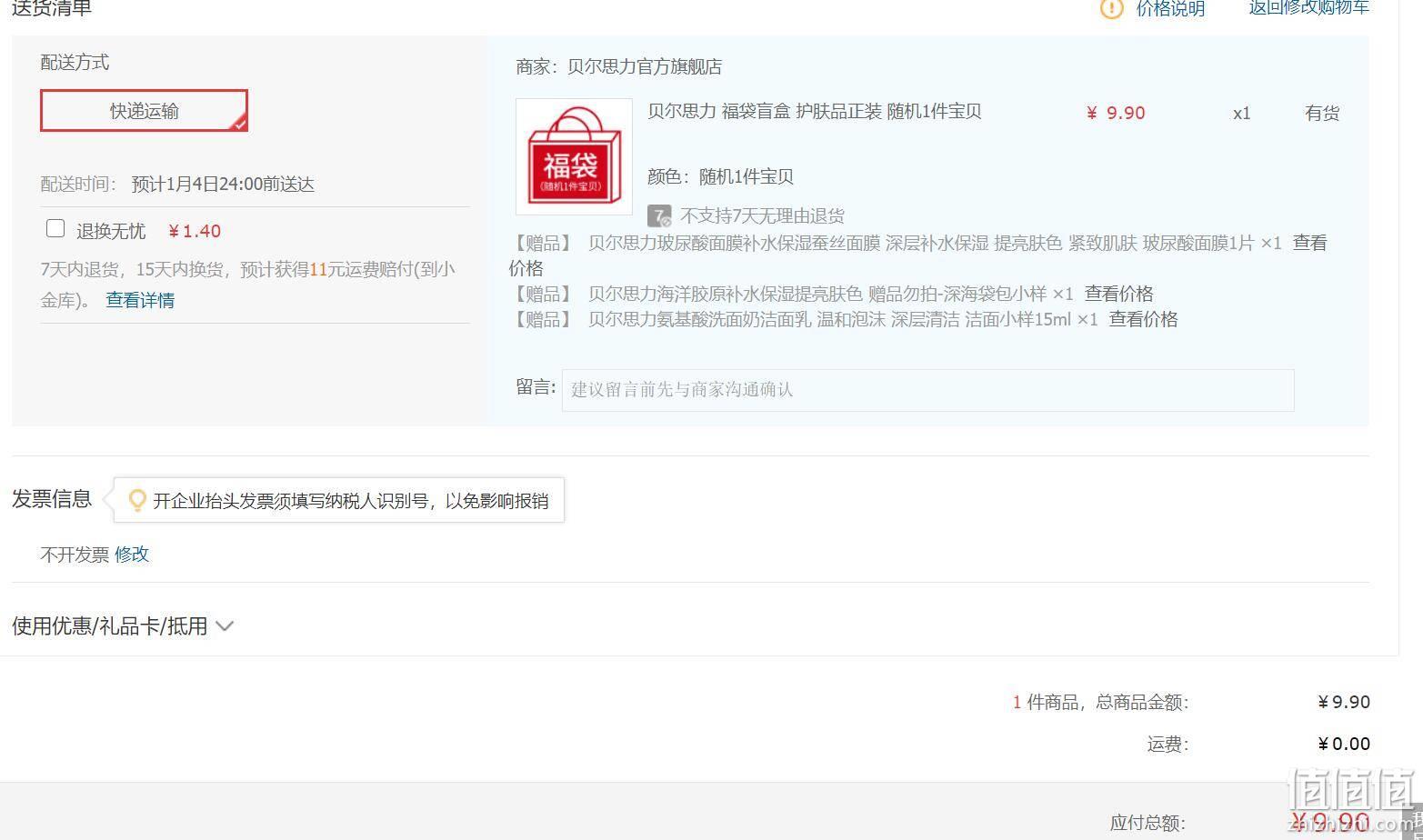View price of 海洋胶原 sample gift
The height and width of the screenshot is (840, 1423).
[x=1118, y=294]
